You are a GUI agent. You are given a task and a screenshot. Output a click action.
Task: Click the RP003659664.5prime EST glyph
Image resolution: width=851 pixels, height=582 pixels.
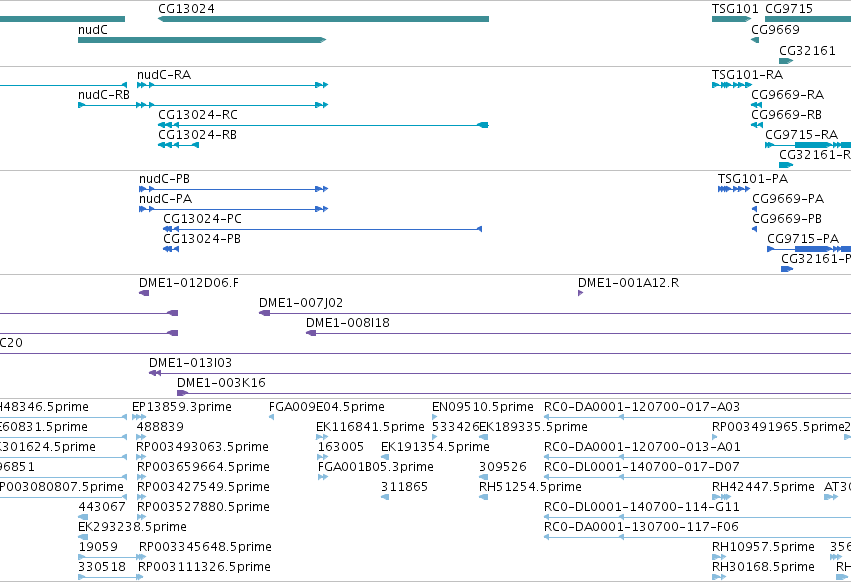(x=142, y=477)
